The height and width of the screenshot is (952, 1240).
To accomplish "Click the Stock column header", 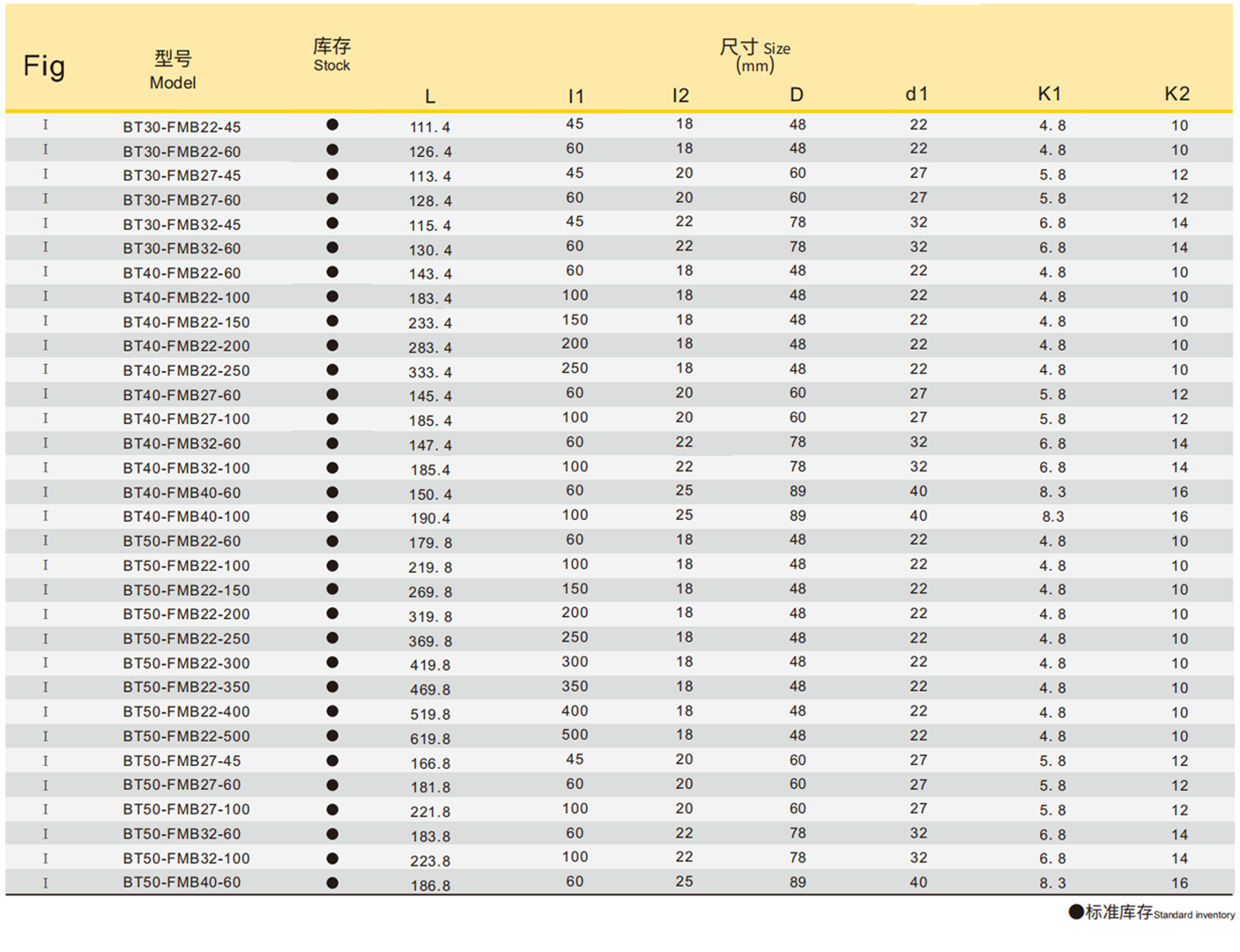I will pyautogui.click(x=331, y=55).
